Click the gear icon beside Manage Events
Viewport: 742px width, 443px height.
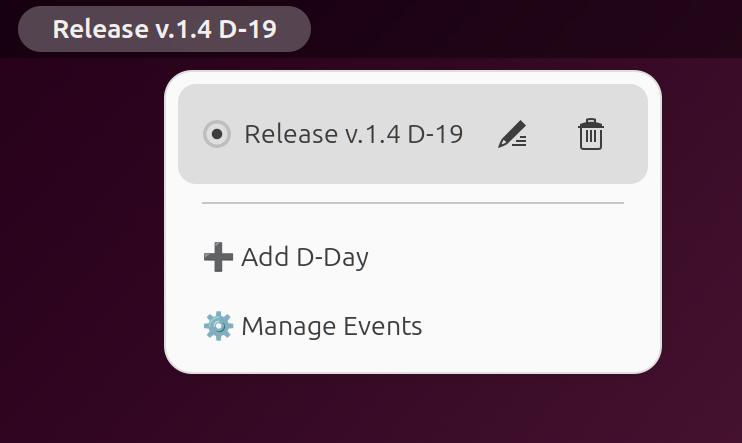click(x=217, y=326)
